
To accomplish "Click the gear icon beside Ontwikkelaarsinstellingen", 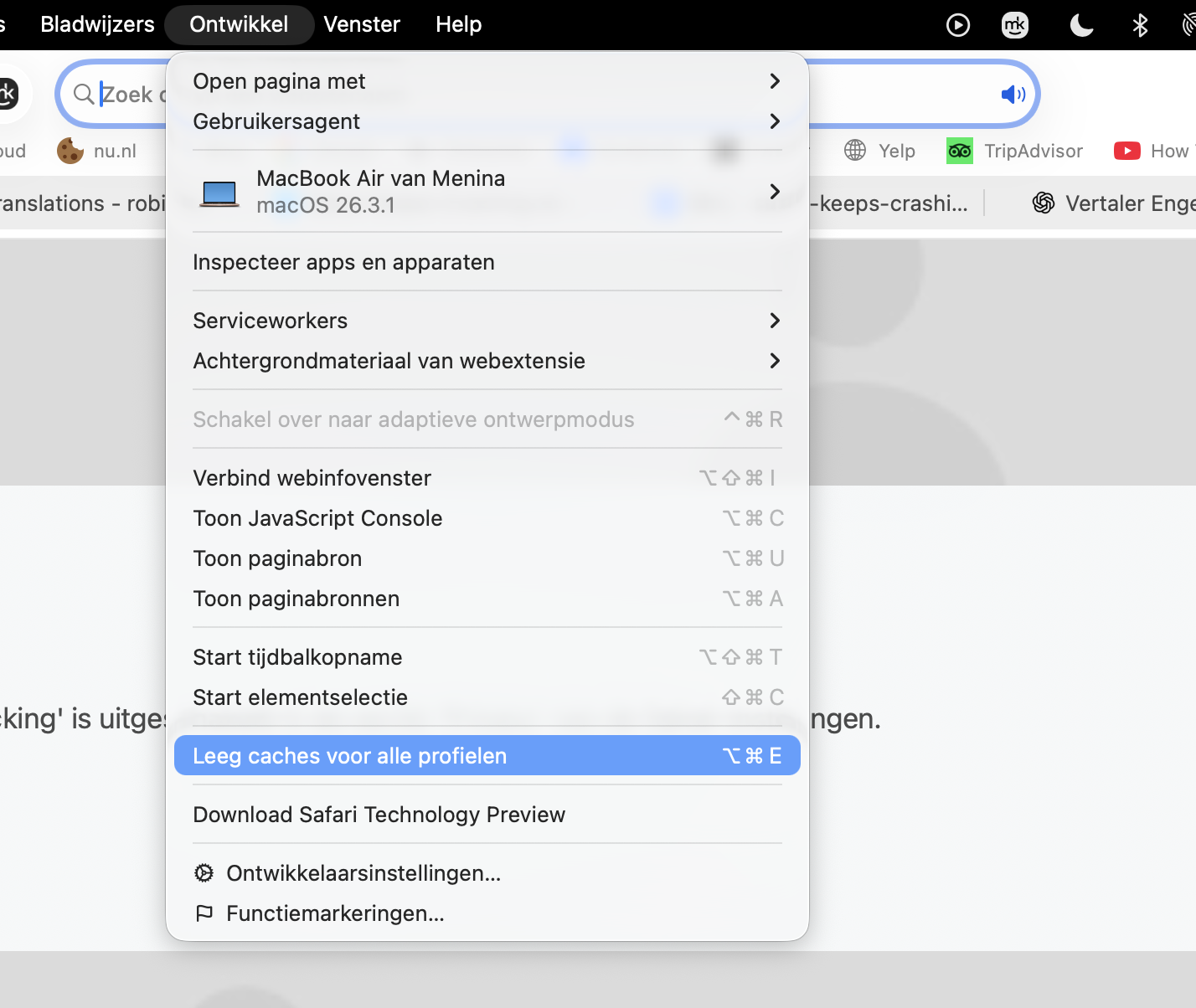I will [x=204, y=873].
